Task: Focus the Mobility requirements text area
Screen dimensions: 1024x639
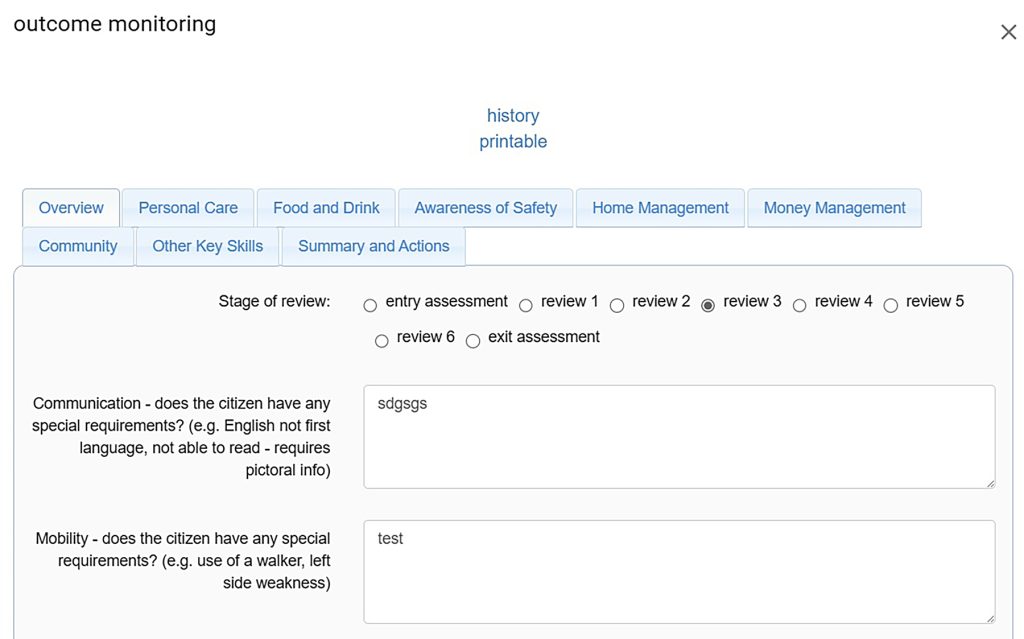Action: click(x=679, y=572)
